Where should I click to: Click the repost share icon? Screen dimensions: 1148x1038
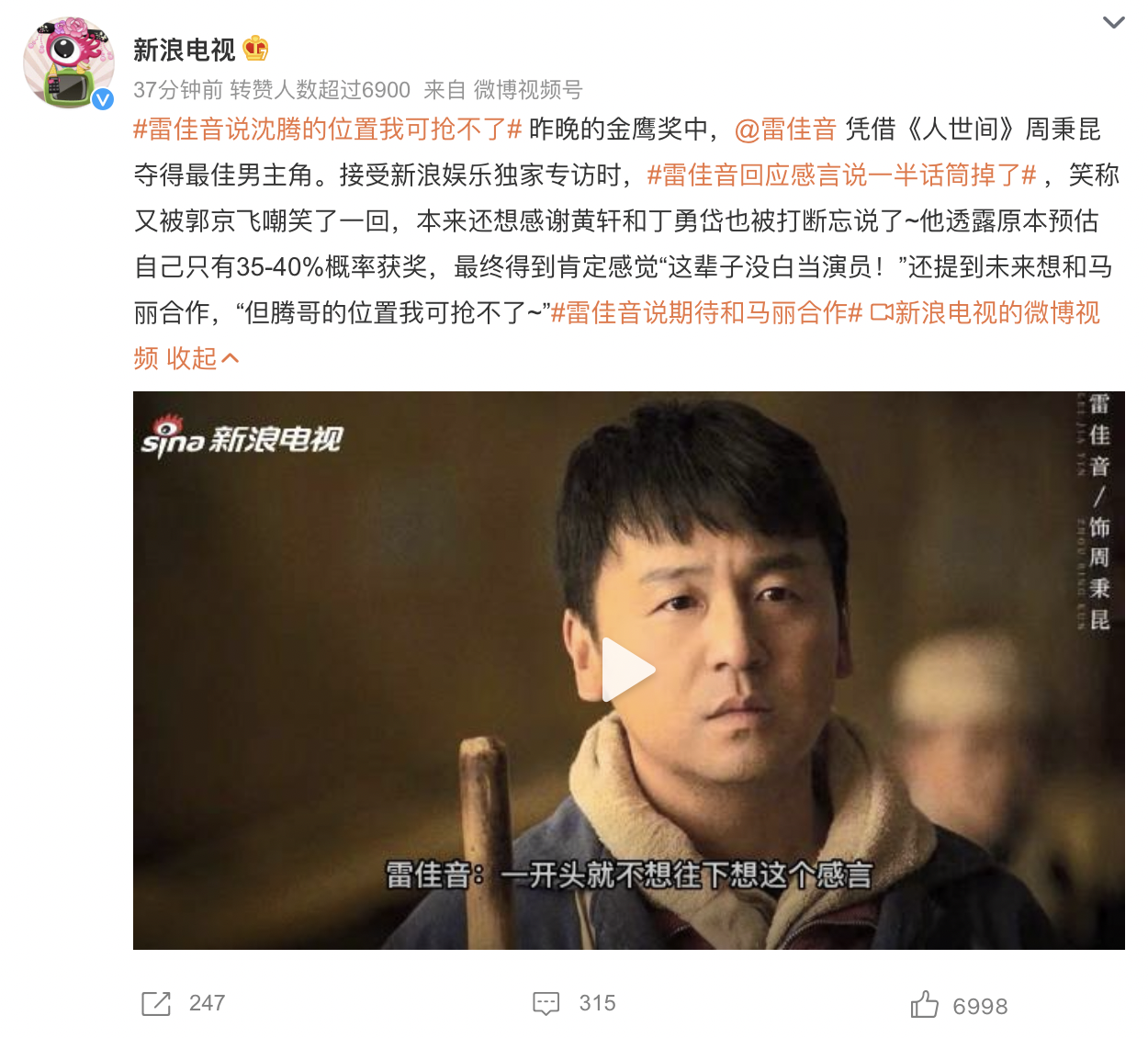tap(156, 1004)
